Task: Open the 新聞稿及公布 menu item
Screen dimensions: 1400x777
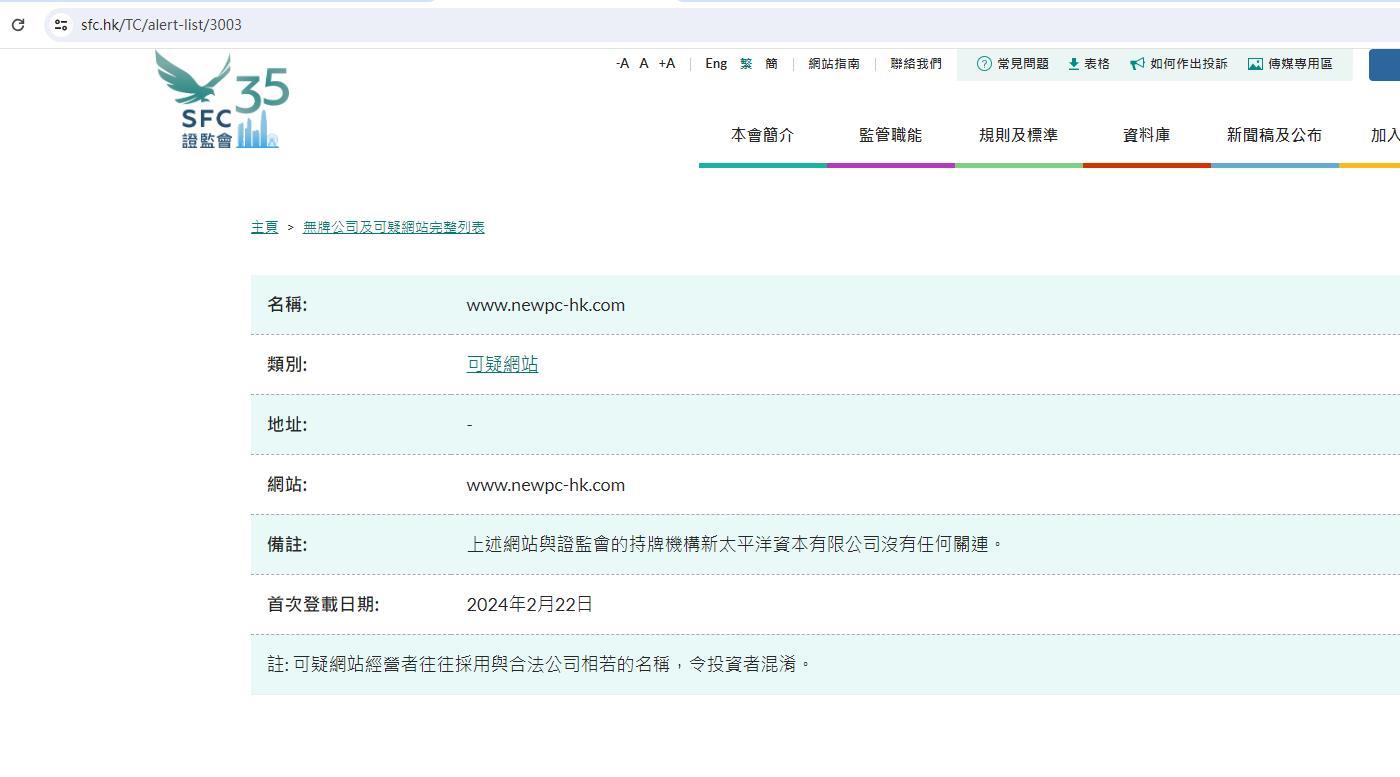Action: [x=1274, y=135]
